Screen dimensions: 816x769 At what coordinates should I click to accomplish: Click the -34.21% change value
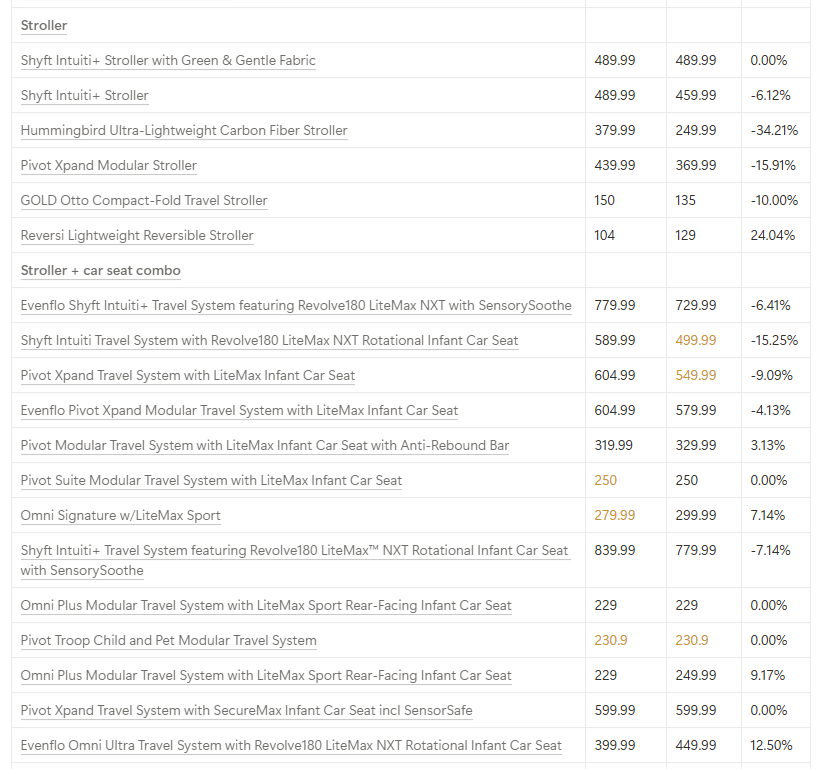pos(774,130)
